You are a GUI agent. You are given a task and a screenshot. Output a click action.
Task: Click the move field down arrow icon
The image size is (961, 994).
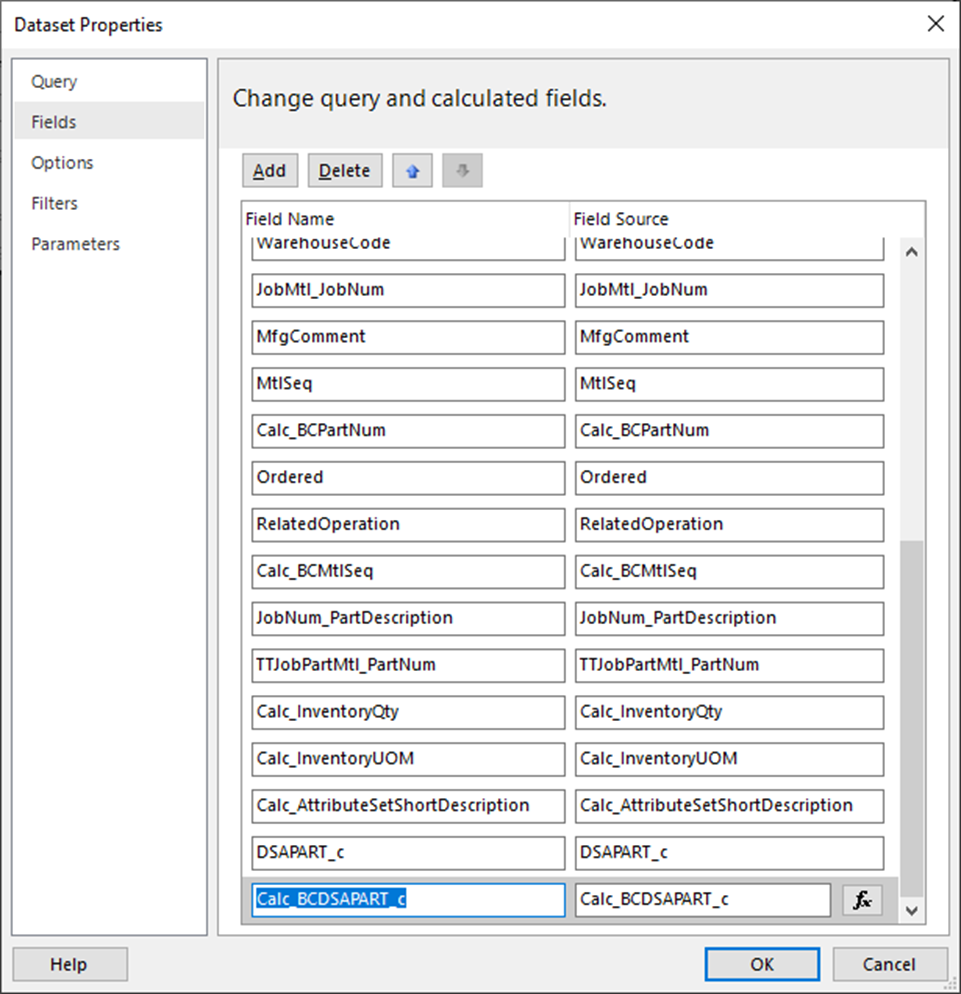pos(462,171)
